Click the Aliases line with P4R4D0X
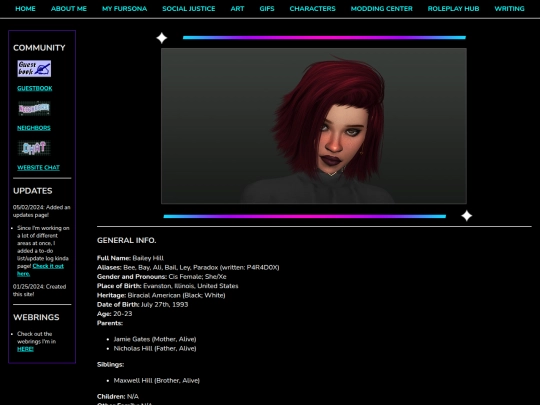This screenshot has width=540, height=405. [x=188, y=268]
